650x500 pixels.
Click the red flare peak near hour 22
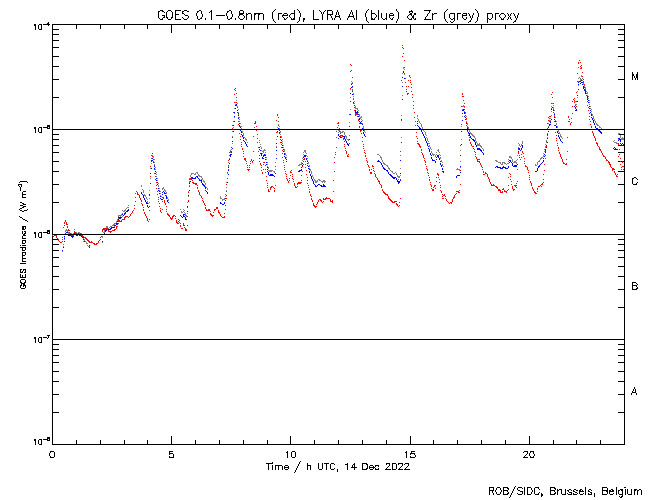click(x=579, y=62)
